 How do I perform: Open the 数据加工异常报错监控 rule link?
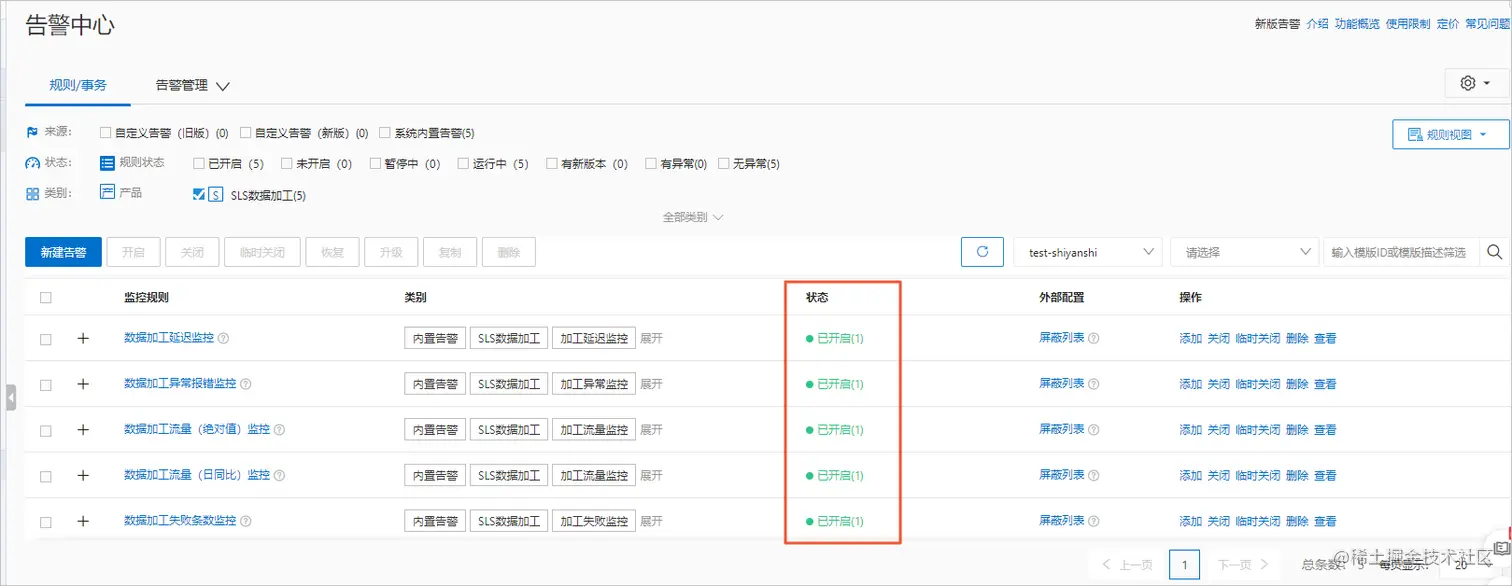click(x=180, y=384)
